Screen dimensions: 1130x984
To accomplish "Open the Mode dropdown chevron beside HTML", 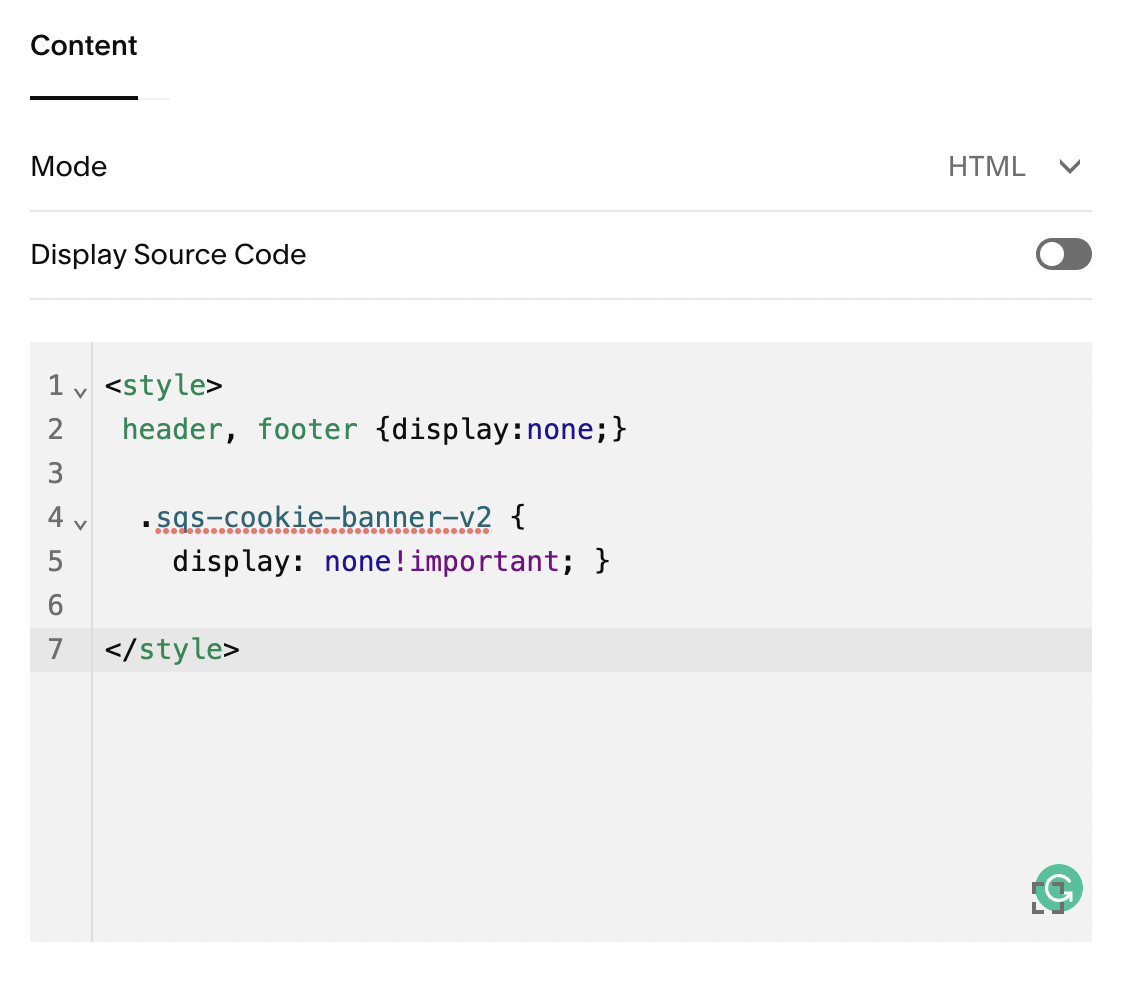I will (x=1070, y=167).
